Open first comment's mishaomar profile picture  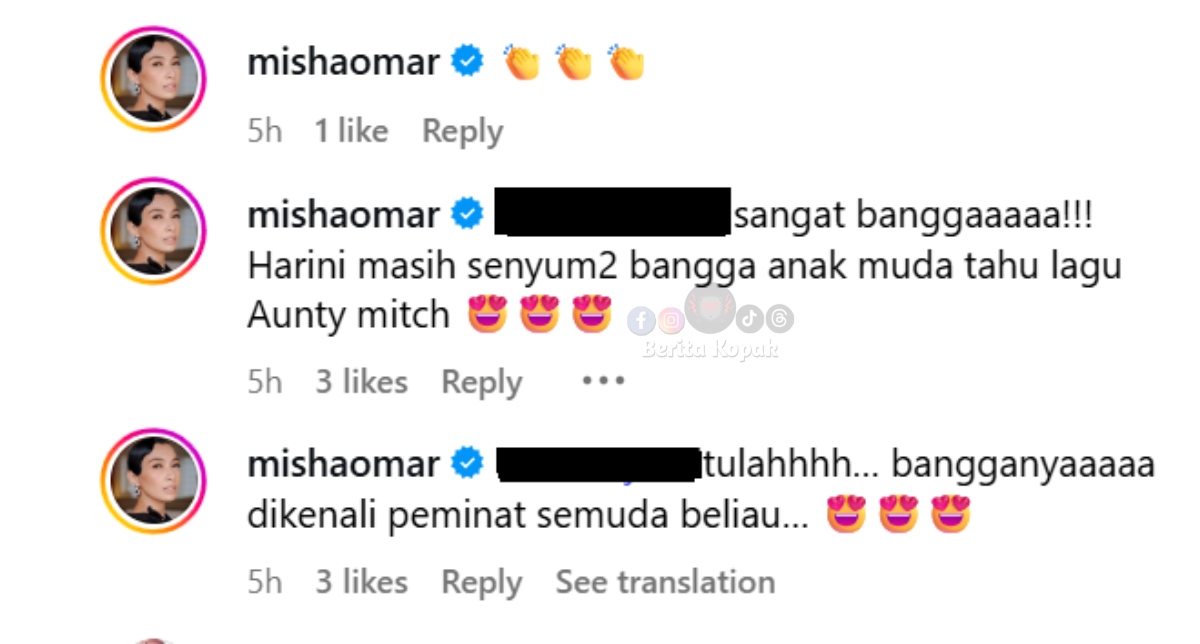tap(153, 79)
